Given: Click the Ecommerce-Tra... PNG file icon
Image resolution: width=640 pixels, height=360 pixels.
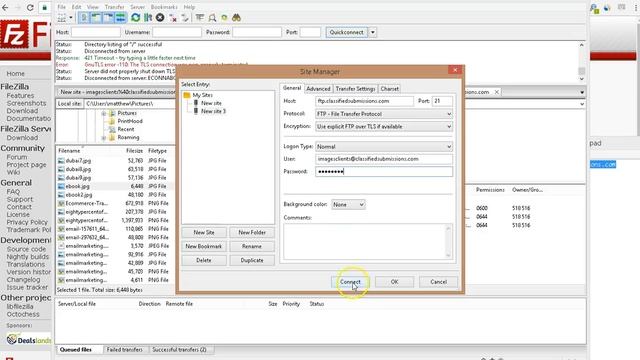Looking at the screenshot, I should click(x=61, y=203).
